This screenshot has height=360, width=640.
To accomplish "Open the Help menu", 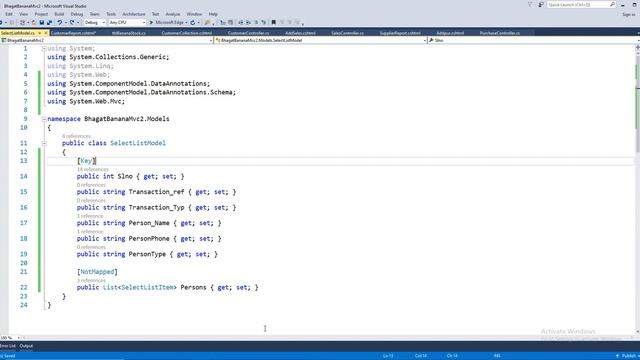I will [213, 14].
